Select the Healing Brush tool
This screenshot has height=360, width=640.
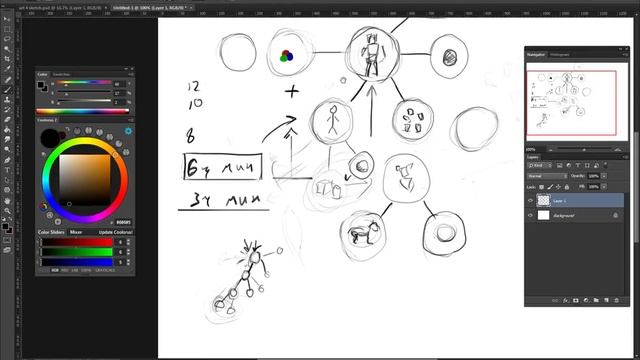point(7,80)
